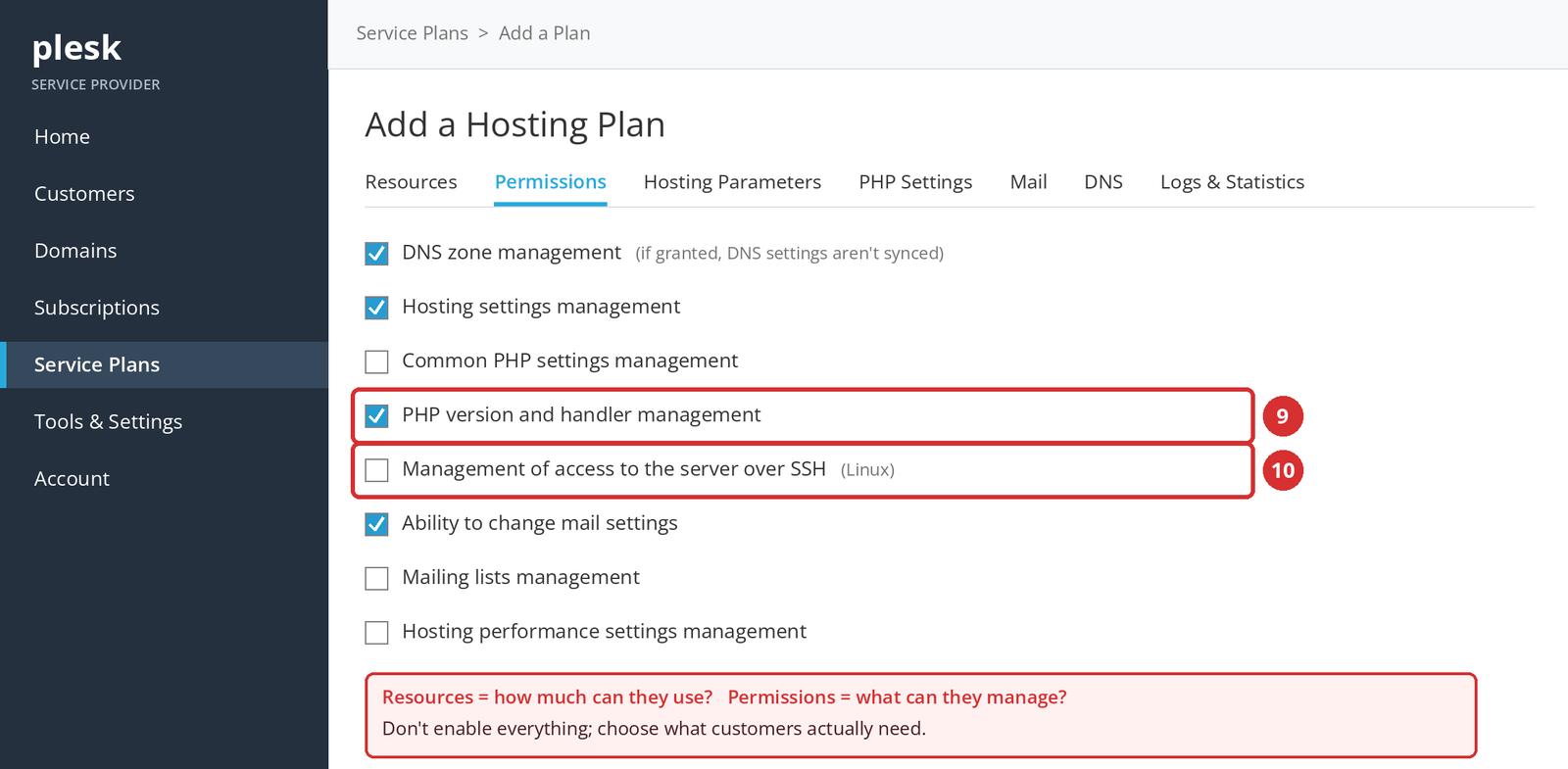Toggle PHP version and handler management
Viewport: 1568px width, 769px height.
point(376,415)
